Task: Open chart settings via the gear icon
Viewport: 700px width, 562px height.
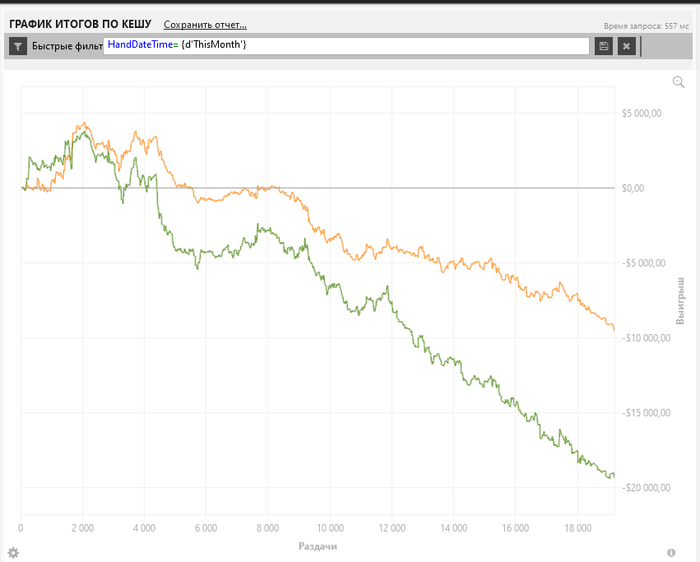Action: pos(13,553)
